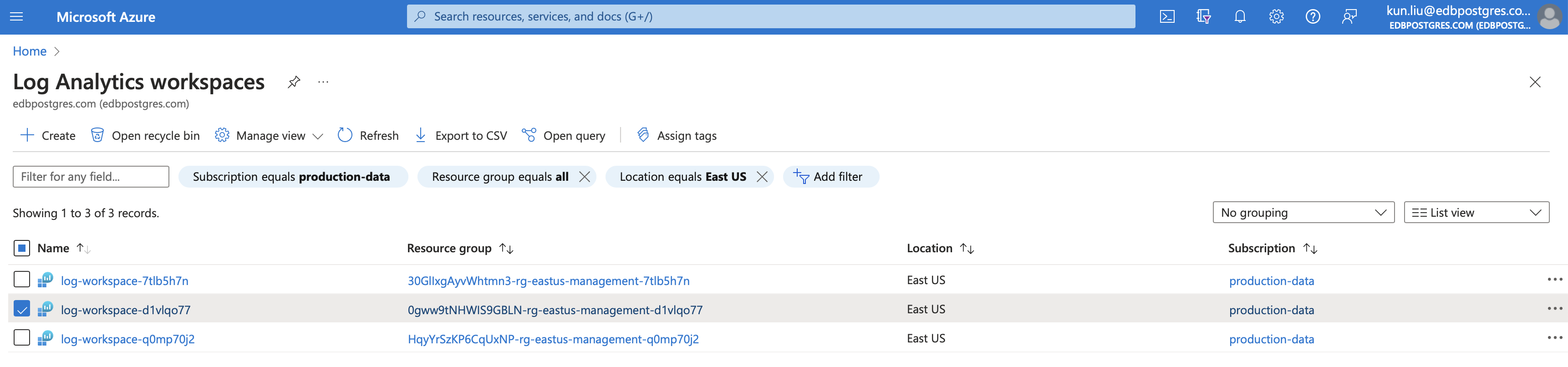The image size is (1568, 367).
Task: Expand the Manage view dropdown
Action: pos(269,135)
